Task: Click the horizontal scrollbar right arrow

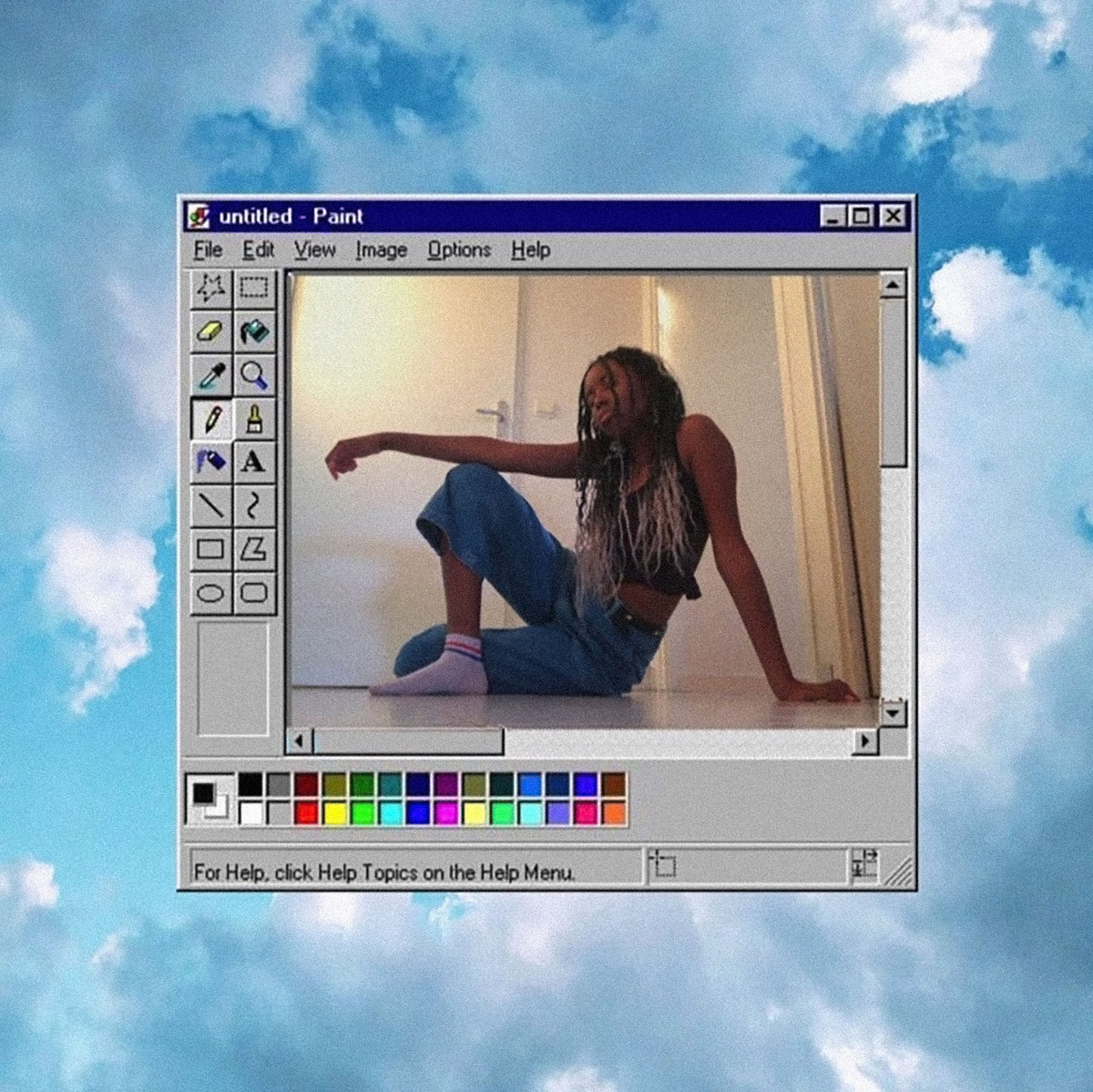Action: pos(865,741)
